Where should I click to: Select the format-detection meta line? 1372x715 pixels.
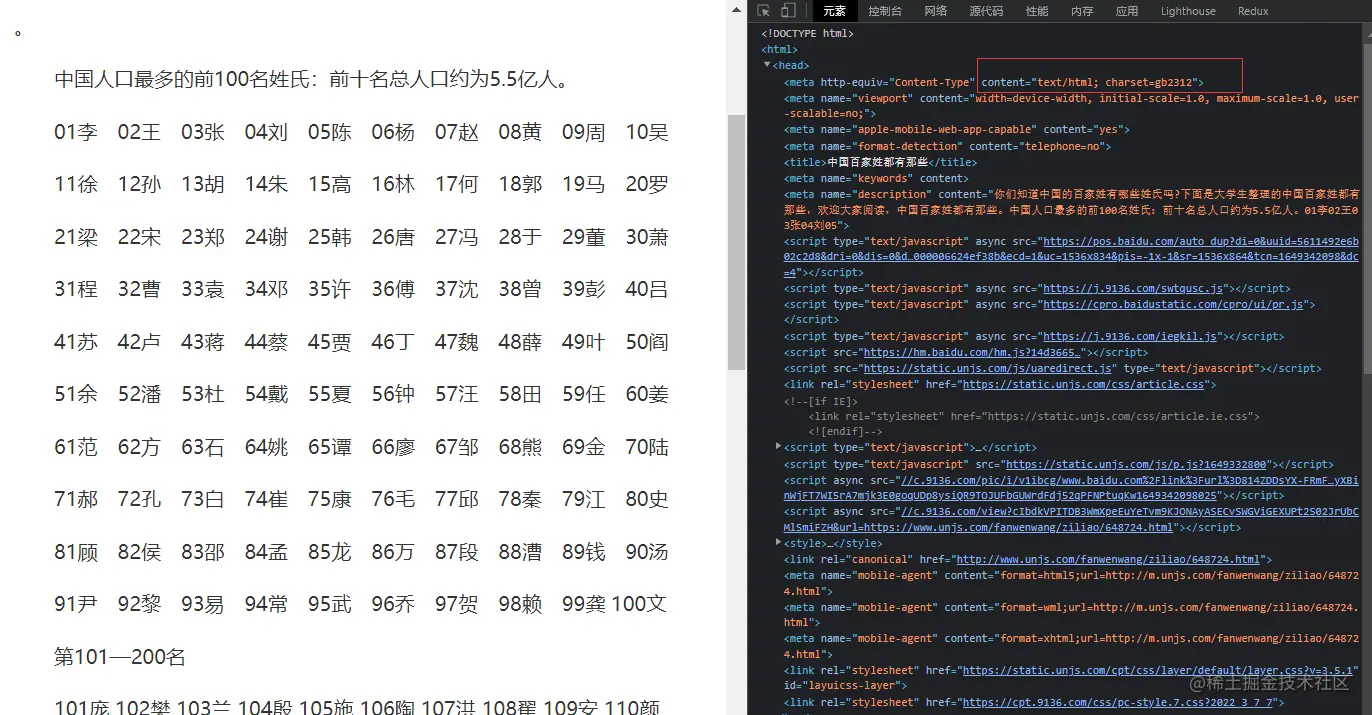(947, 145)
